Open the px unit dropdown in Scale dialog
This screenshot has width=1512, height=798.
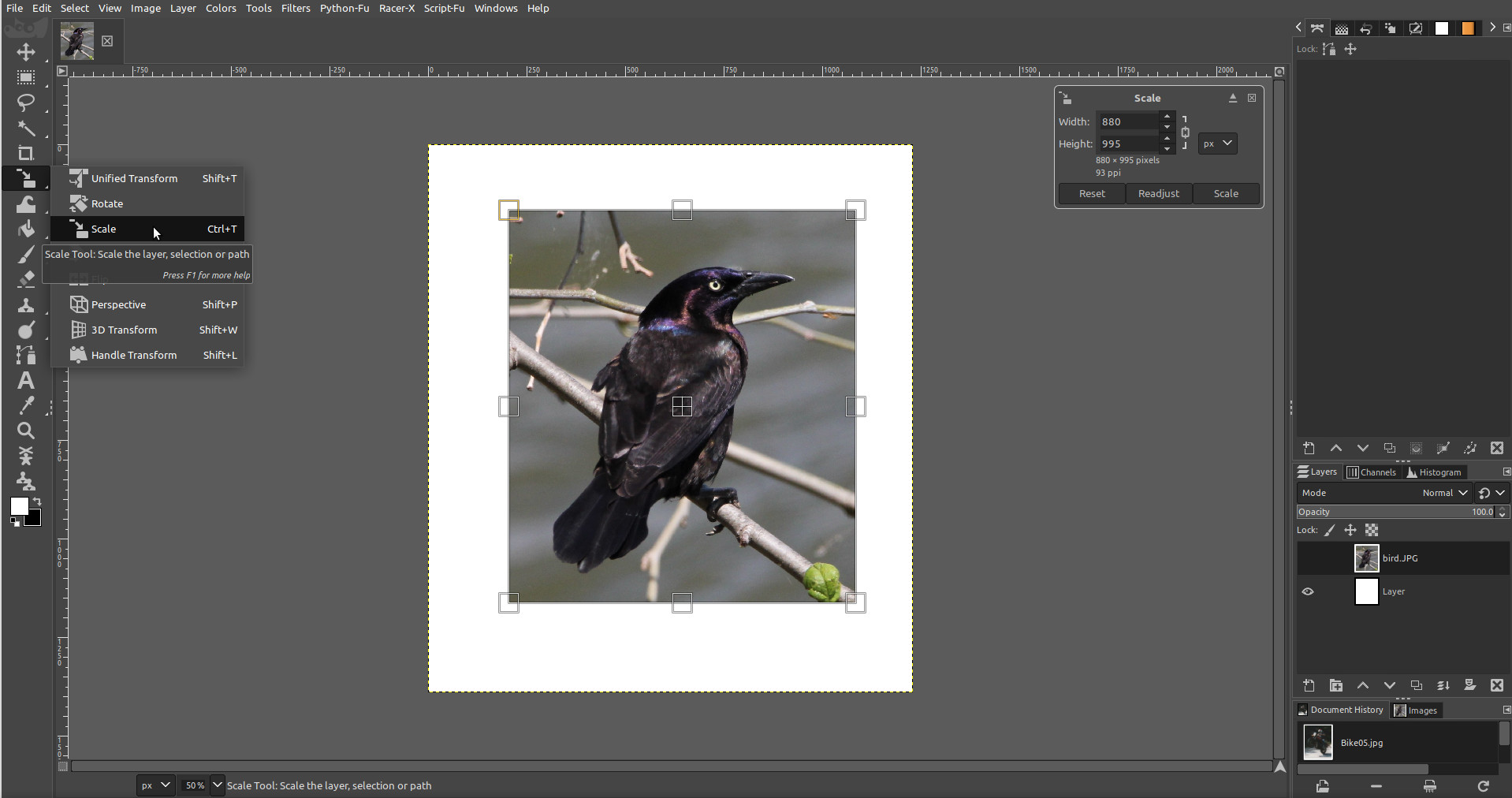[1218, 144]
